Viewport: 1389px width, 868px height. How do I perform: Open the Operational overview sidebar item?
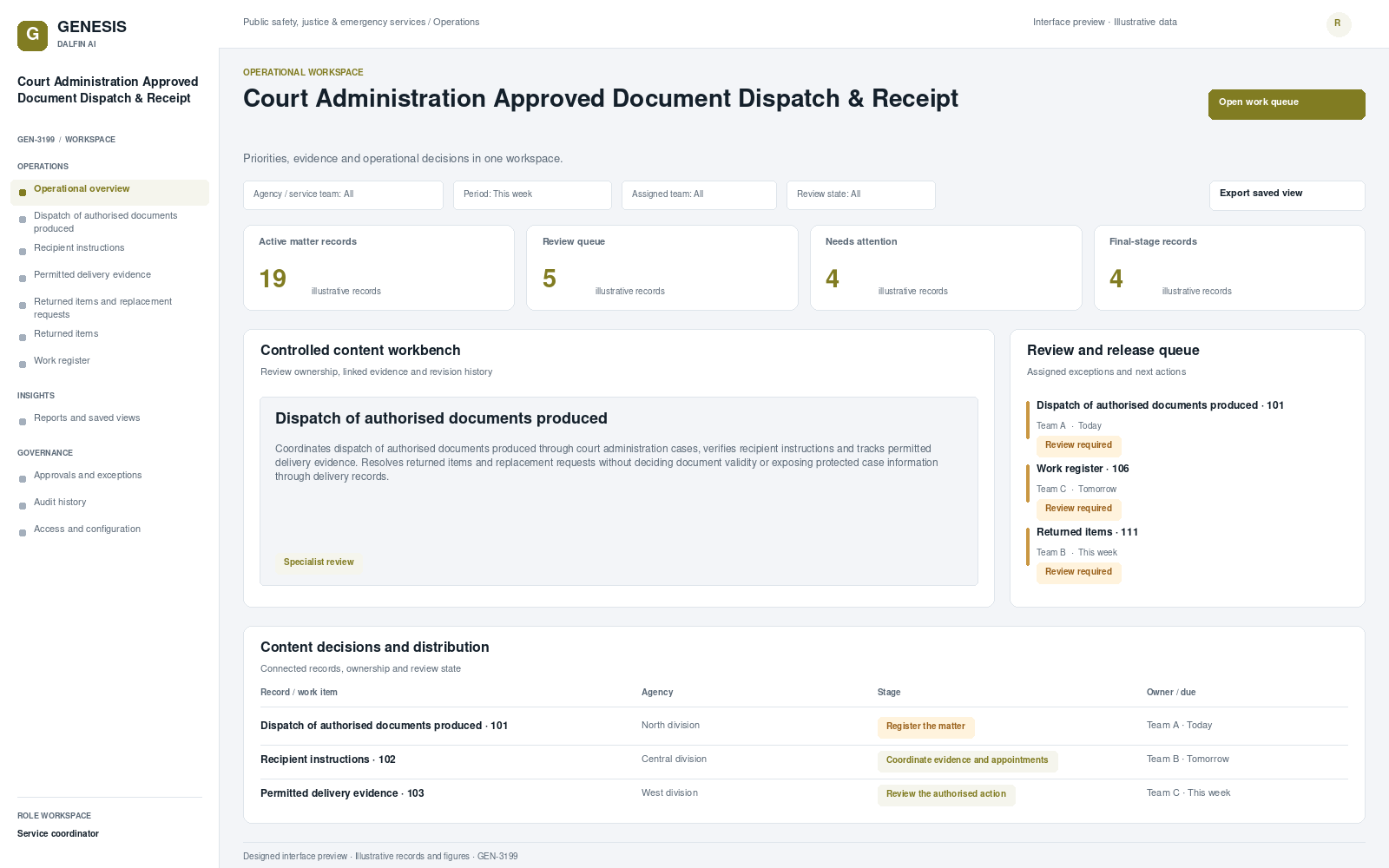[x=109, y=193]
